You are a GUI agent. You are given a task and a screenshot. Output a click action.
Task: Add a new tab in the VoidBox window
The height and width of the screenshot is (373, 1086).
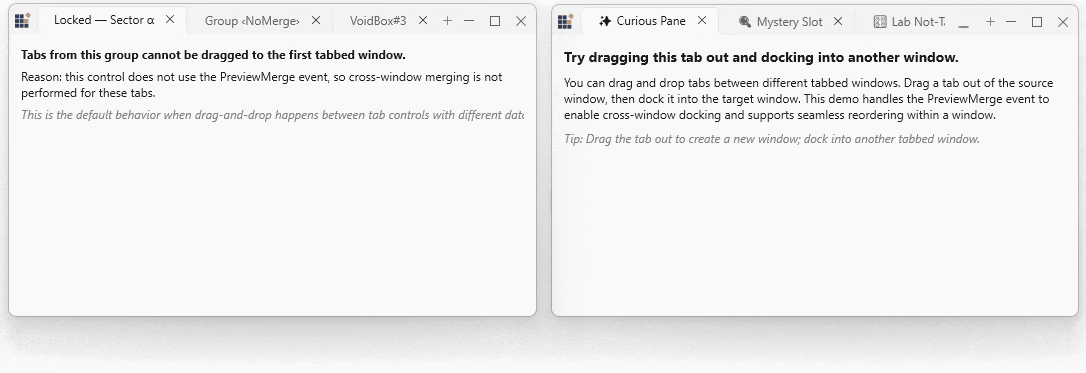[x=447, y=21]
